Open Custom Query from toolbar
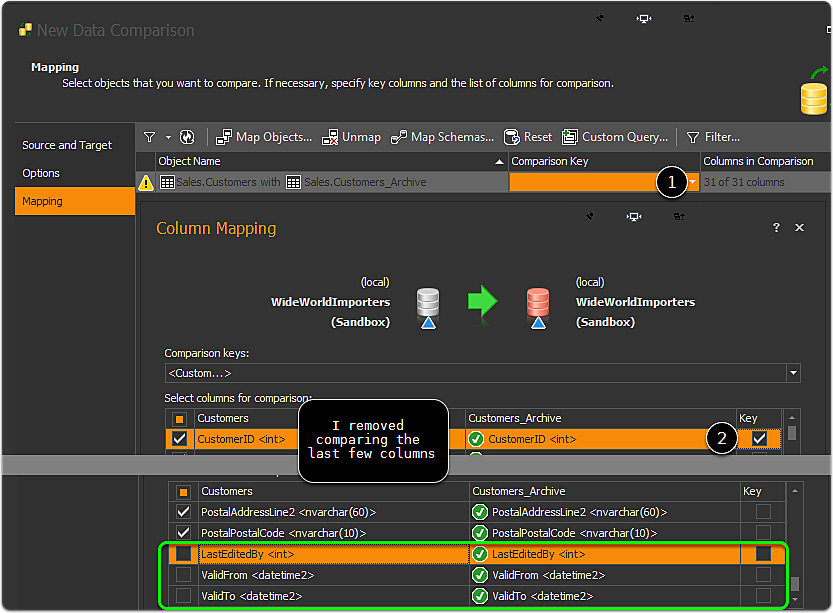This screenshot has width=833, height=613. [615, 137]
